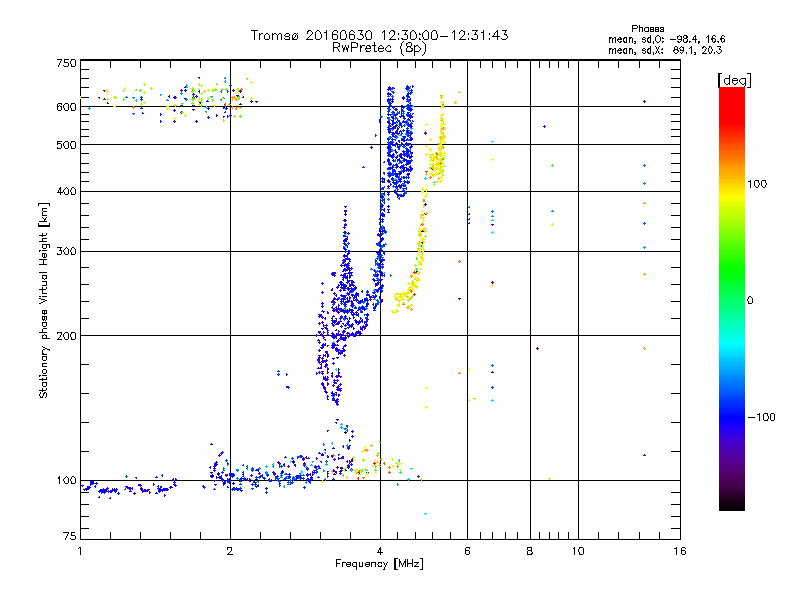Click the x-axis '4' tick label

380,551
